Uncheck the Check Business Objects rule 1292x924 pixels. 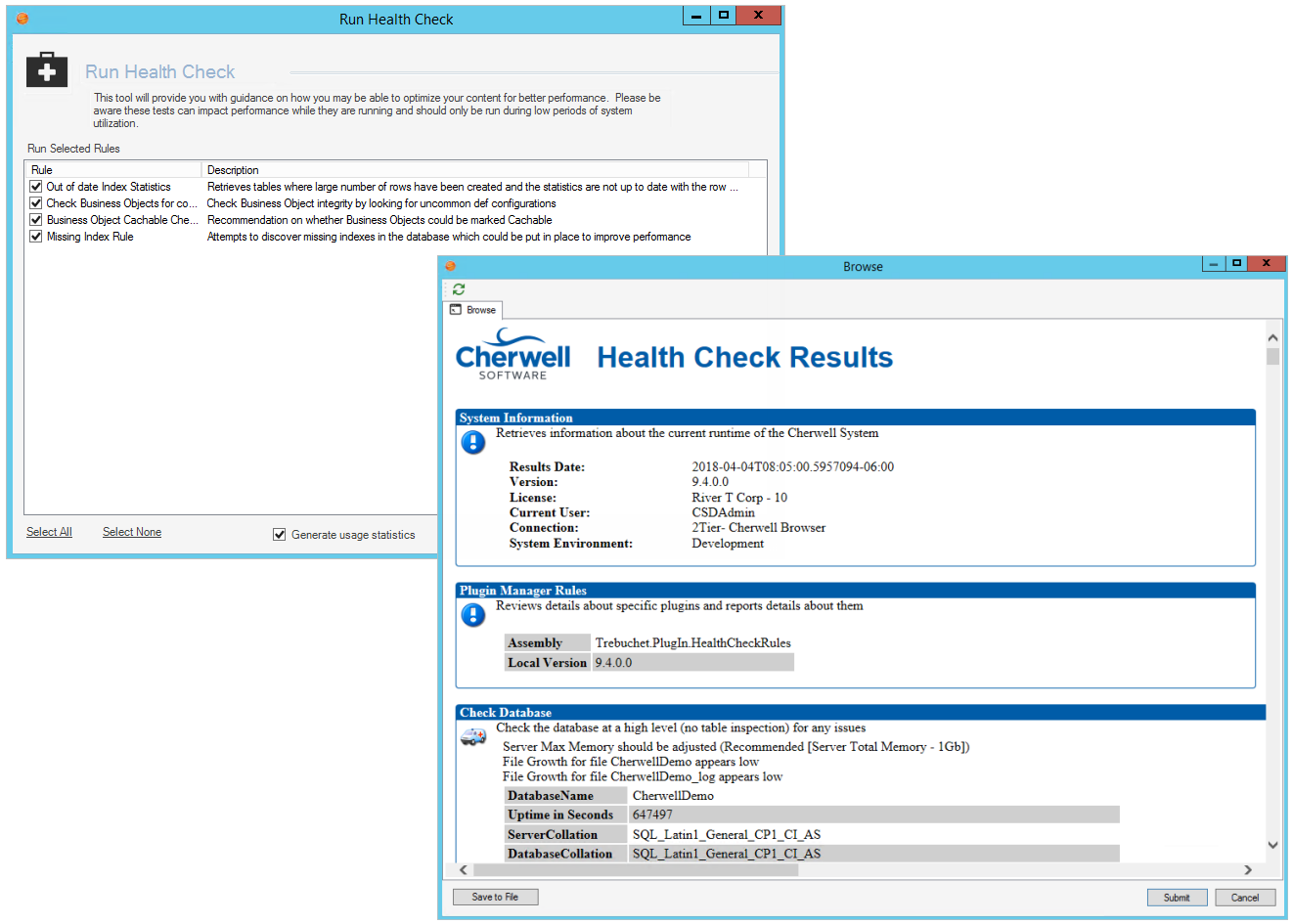(36, 203)
